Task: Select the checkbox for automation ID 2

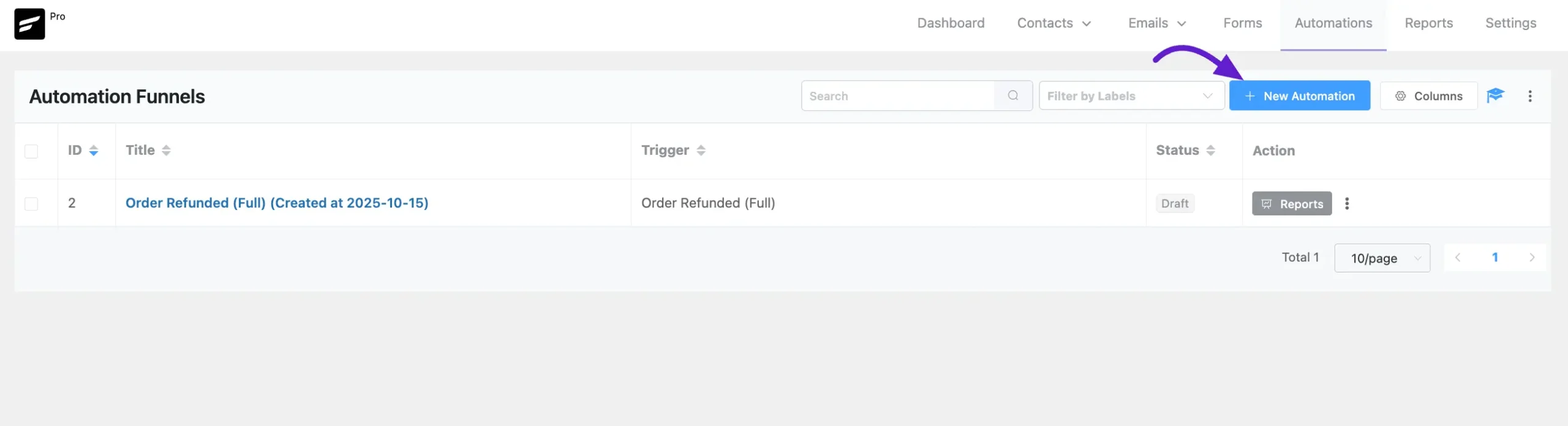Action: coord(31,204)
